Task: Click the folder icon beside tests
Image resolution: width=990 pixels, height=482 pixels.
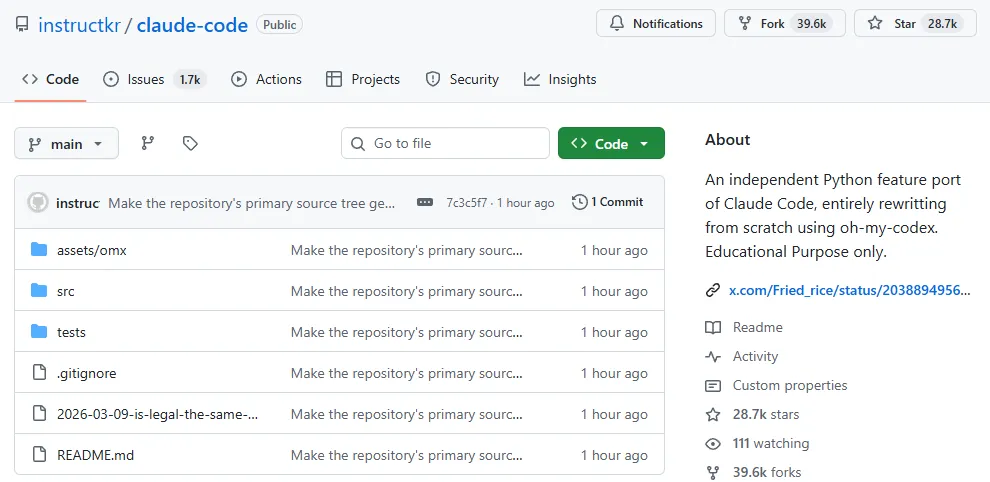Action: (x=39, y=332)
